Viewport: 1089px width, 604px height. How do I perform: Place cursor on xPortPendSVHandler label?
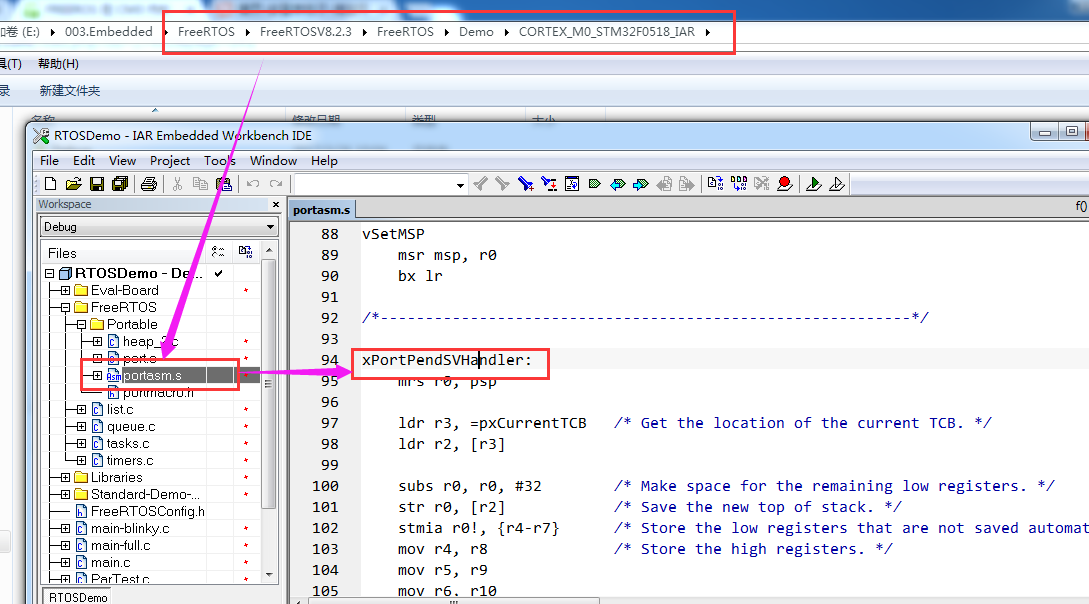[x=447, y=360]
